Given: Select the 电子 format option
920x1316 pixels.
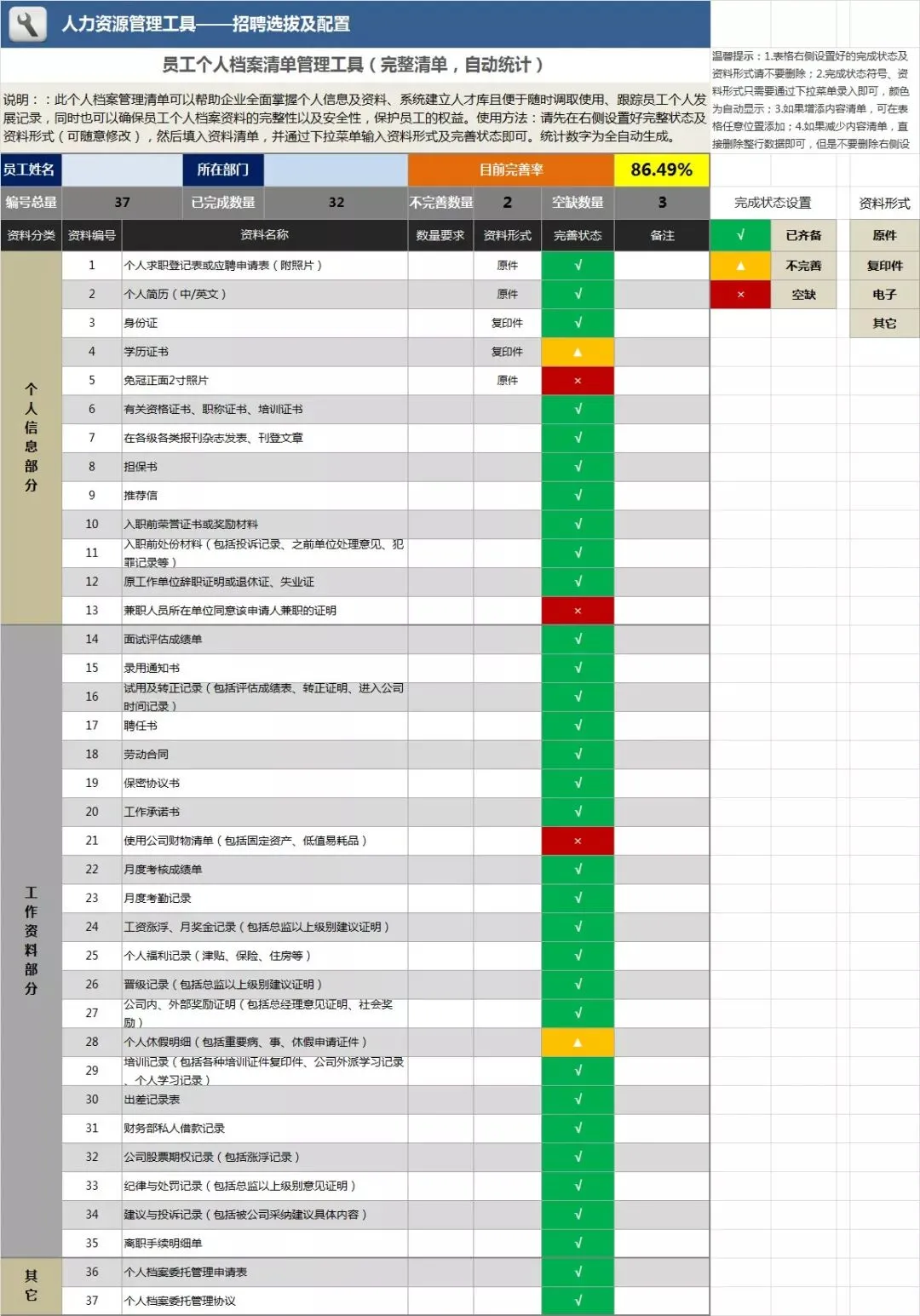Looking at the screenshot, I should pos(884,295).
